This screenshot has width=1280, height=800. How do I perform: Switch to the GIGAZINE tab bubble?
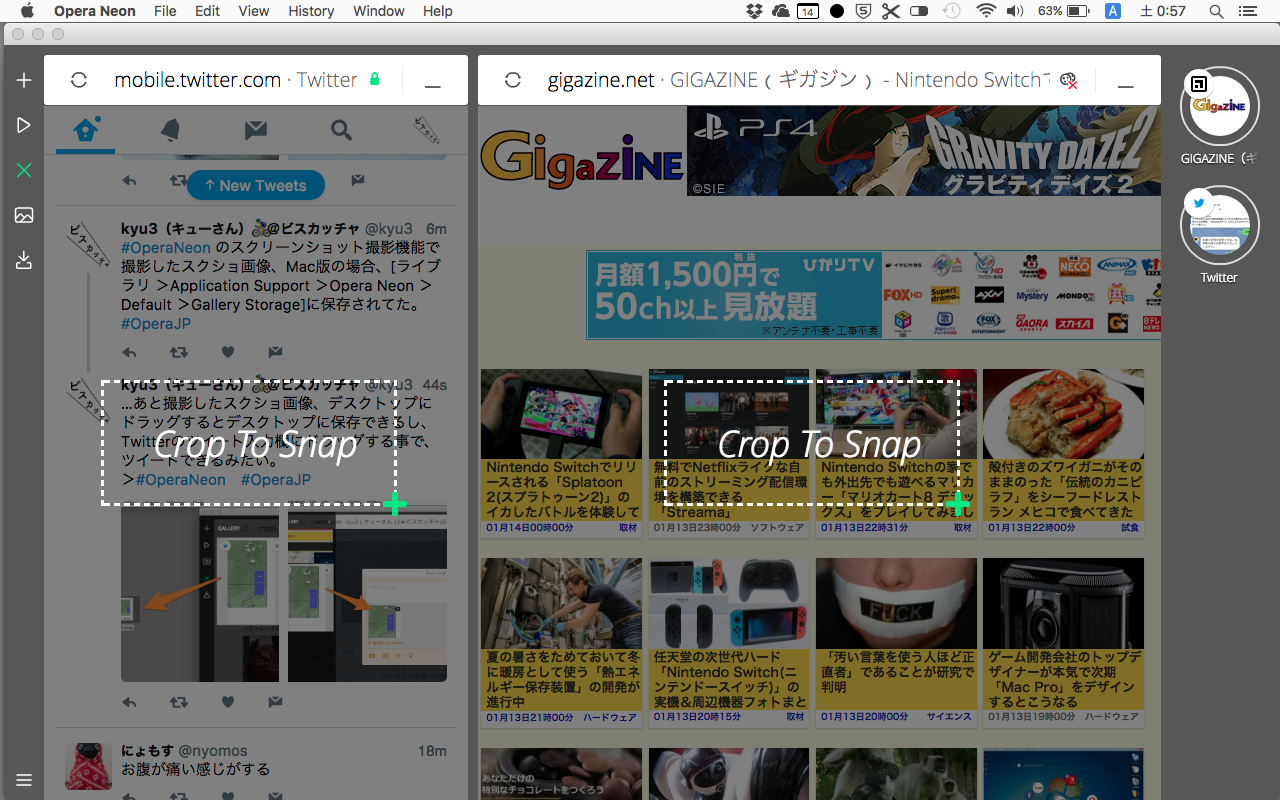click(1219, 106)
